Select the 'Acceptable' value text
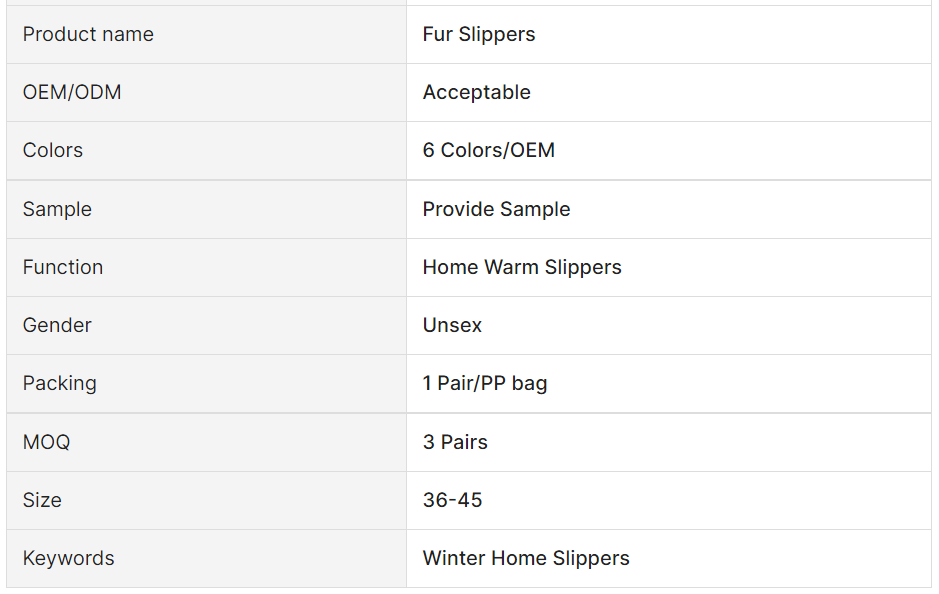Image resolution: width=939 pixels, height=594 pixels. [x=477, y=92]
